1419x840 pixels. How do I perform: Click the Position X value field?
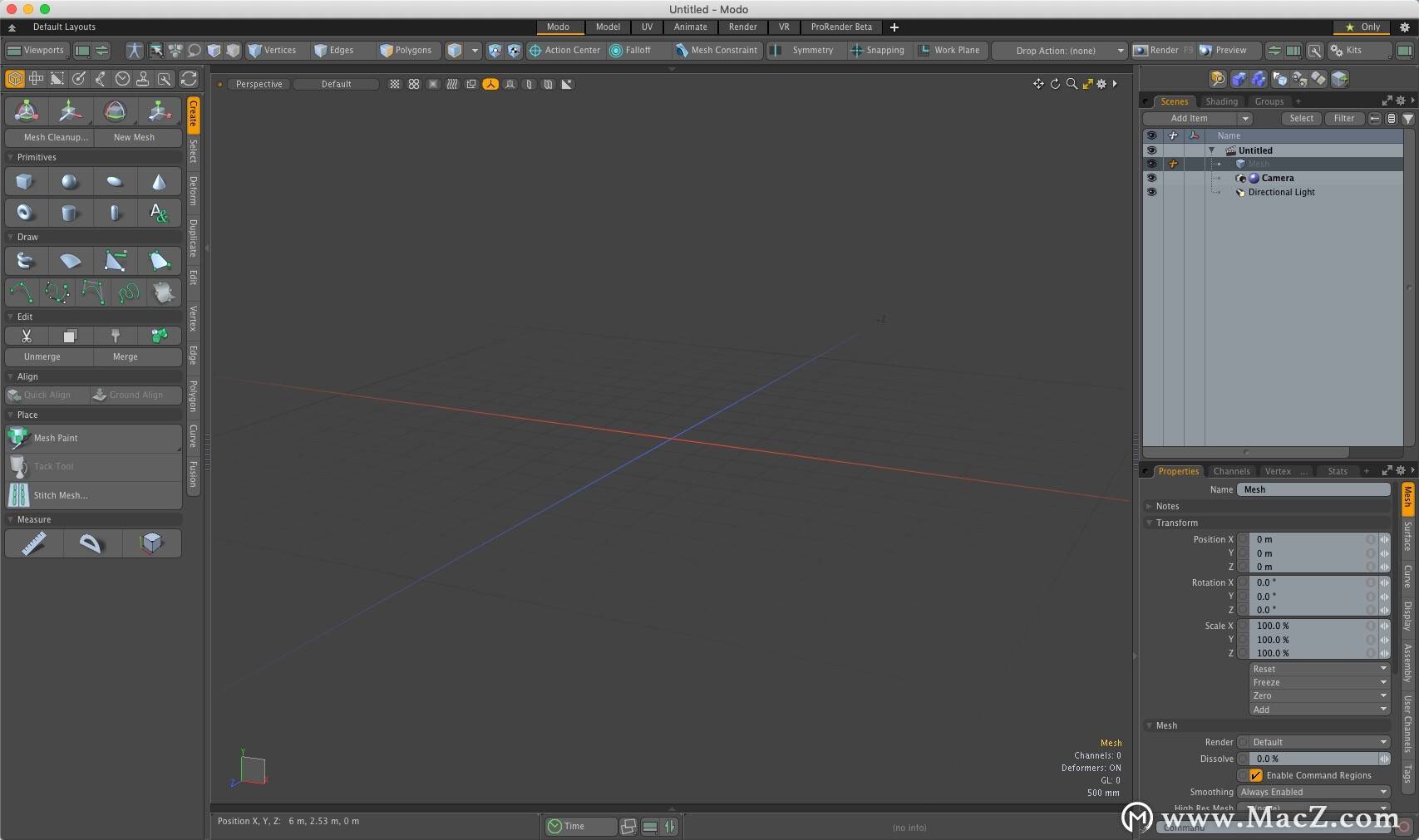point(1313,539)
